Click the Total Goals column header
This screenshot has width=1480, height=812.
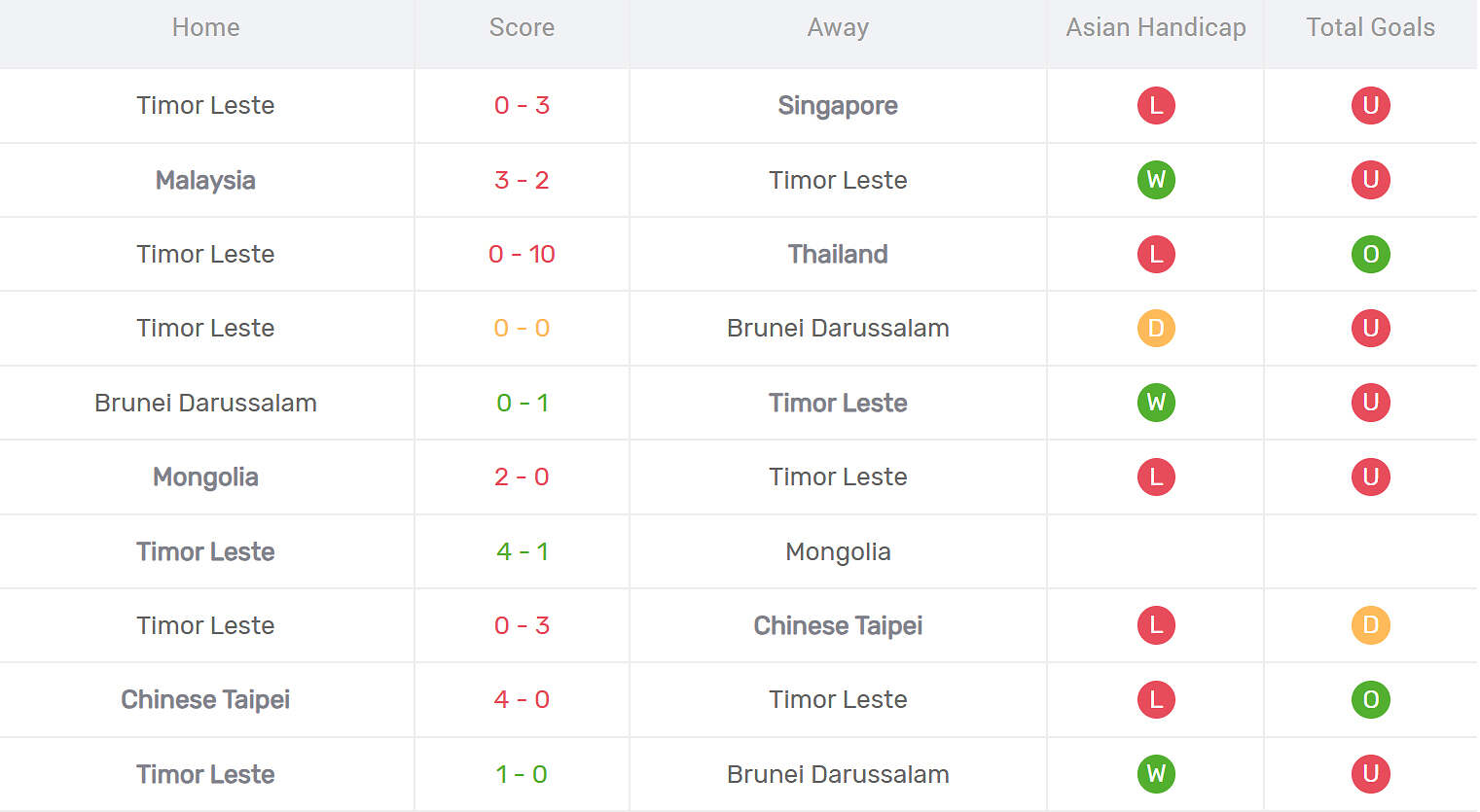(1370, 27)
